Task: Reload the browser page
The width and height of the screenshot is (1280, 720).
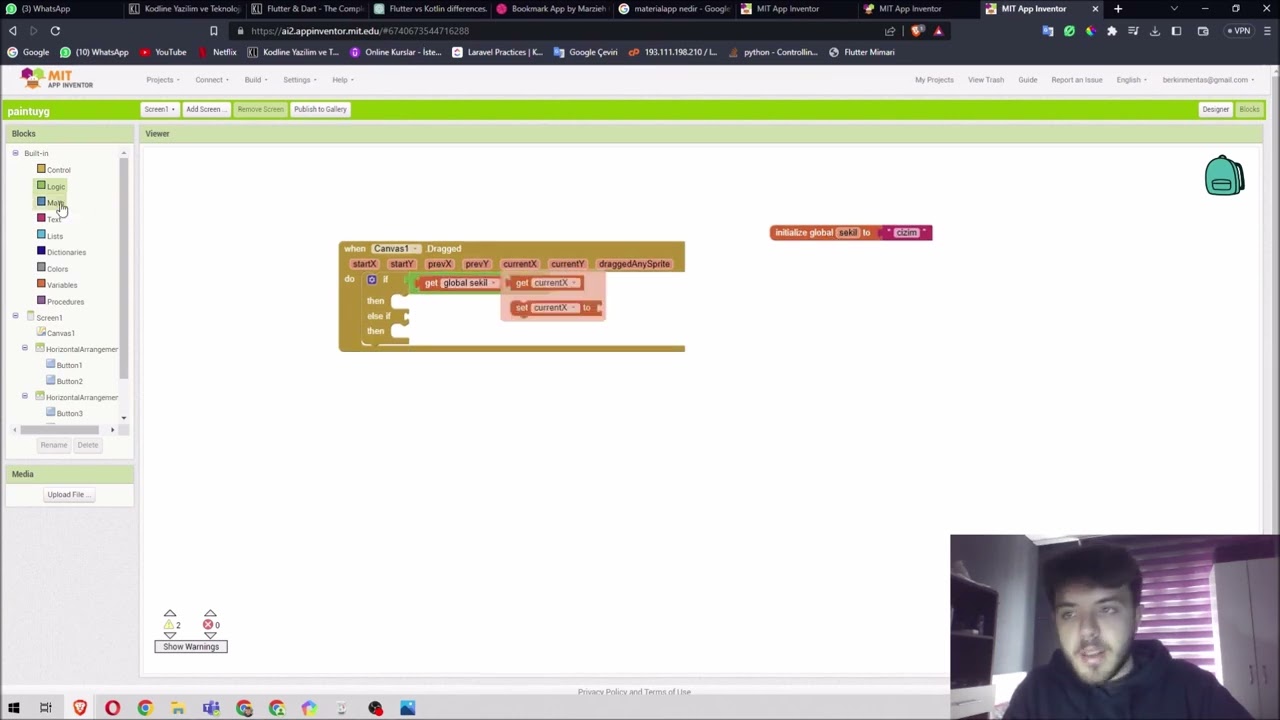Action: [55, 31]
